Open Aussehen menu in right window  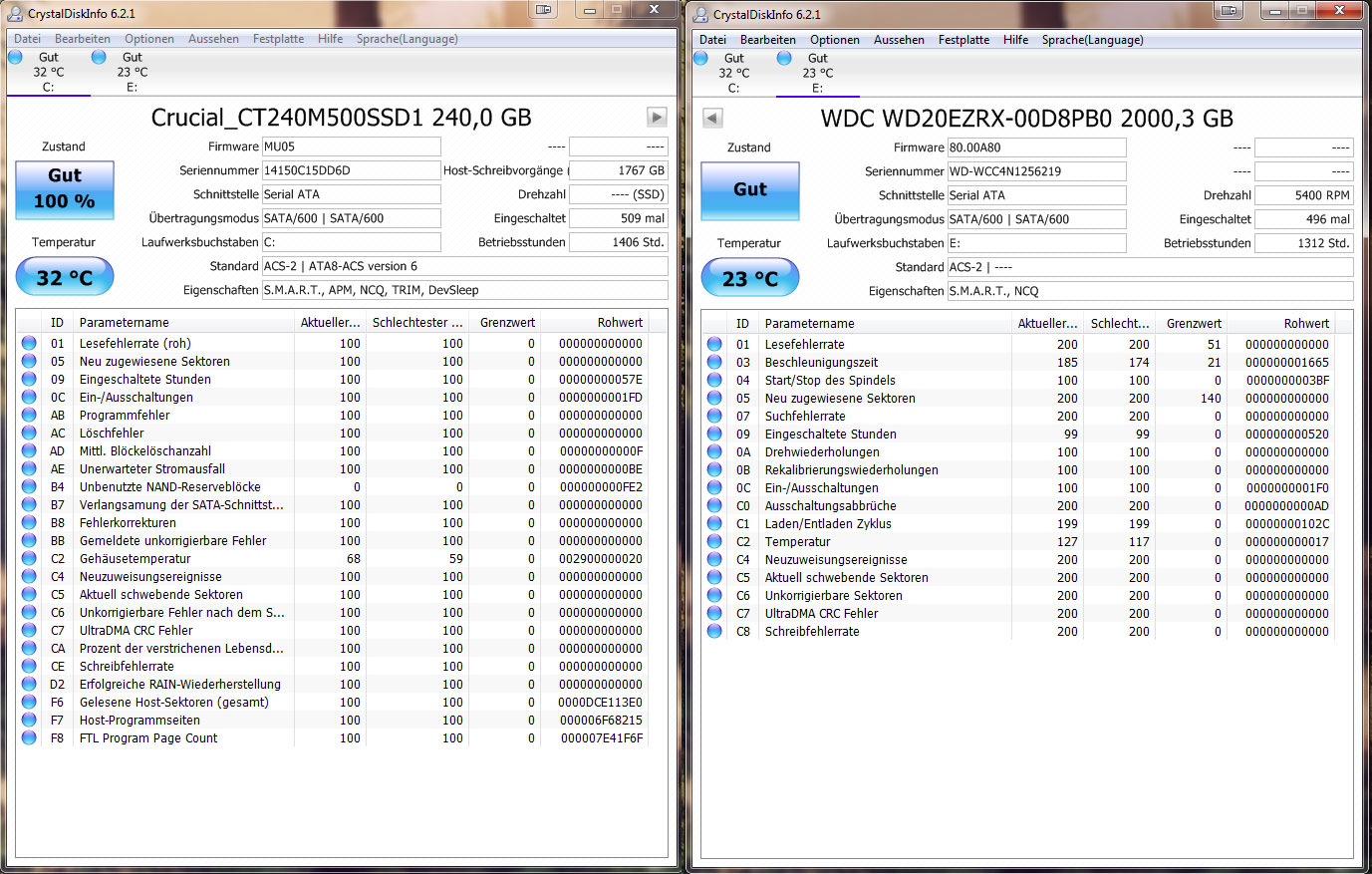pos(899,40)
